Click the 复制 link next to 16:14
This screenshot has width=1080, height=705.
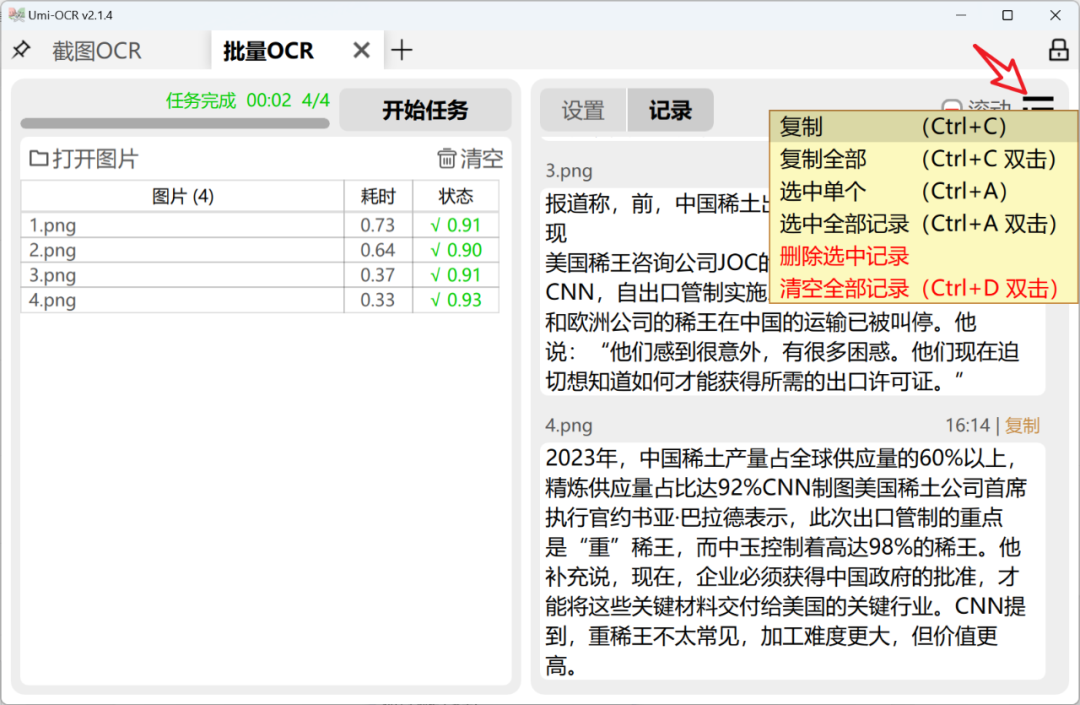(x=1022, y=424)
